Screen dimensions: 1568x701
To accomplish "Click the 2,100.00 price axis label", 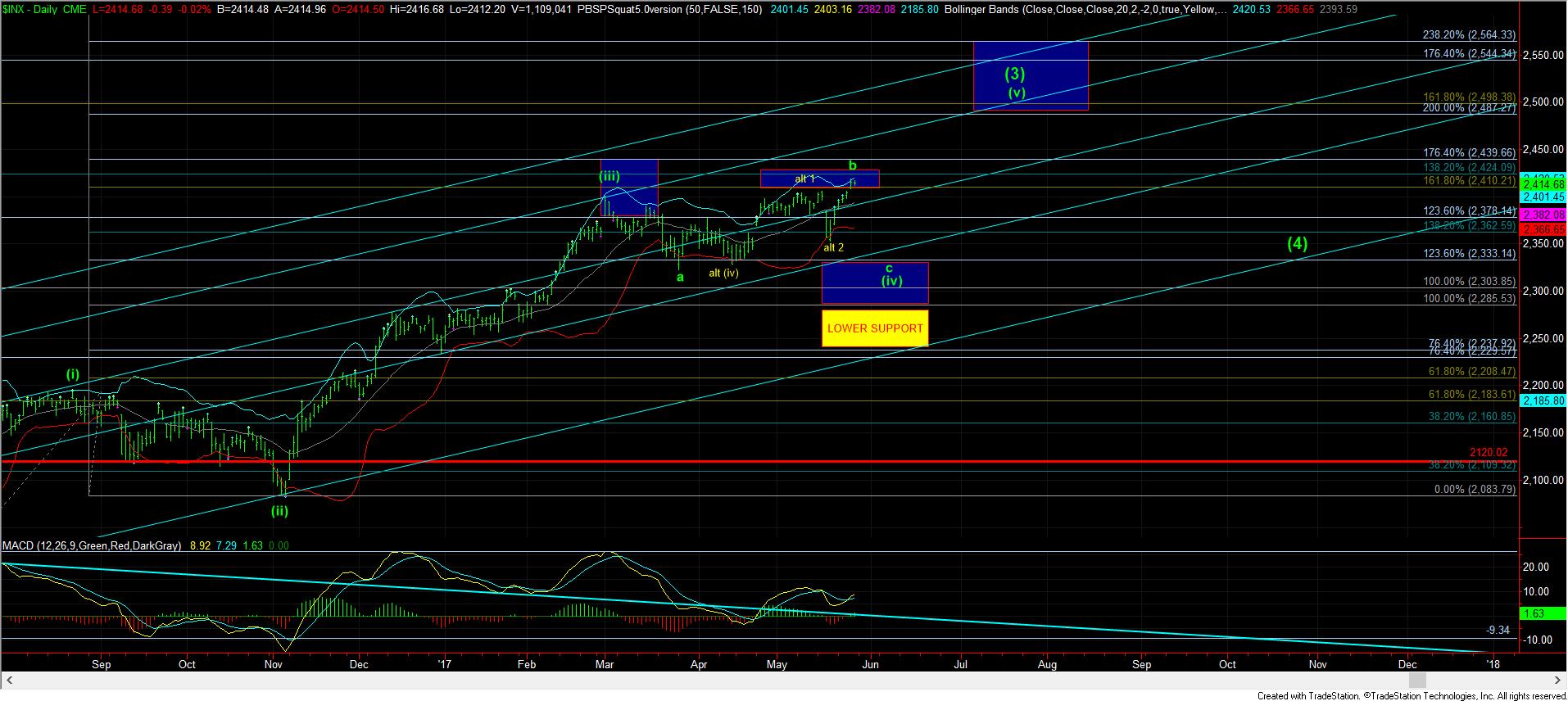I will point(1543,480).
